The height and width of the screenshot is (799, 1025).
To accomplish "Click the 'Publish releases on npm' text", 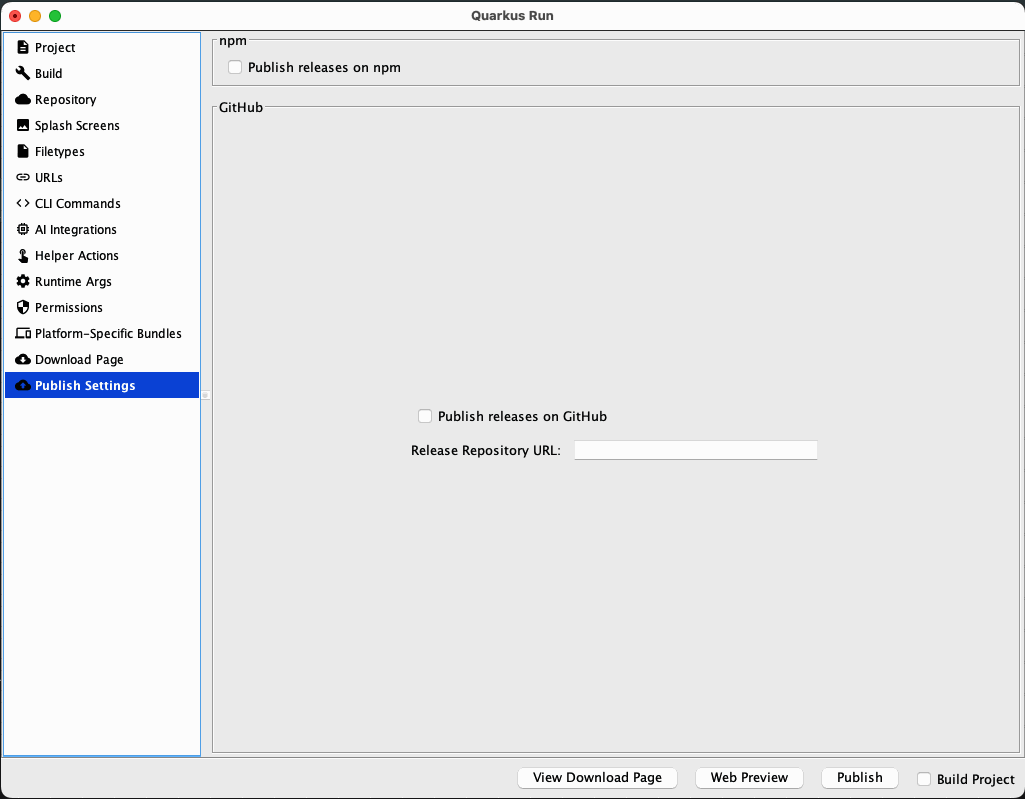I will (324, 67).
